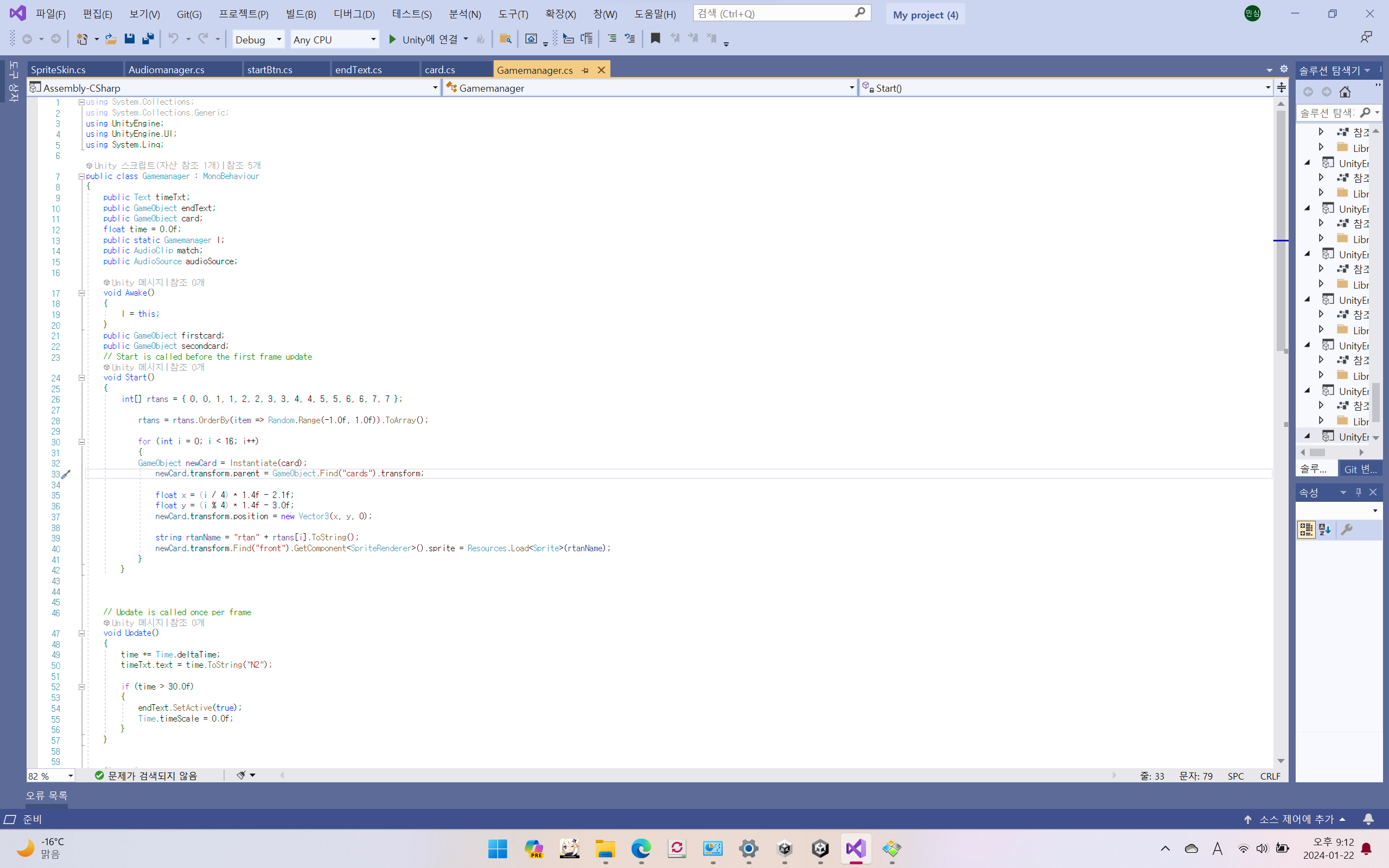Open the notifications bell in the status bar
The image size is (1389, 868).
pos(1368,819)
